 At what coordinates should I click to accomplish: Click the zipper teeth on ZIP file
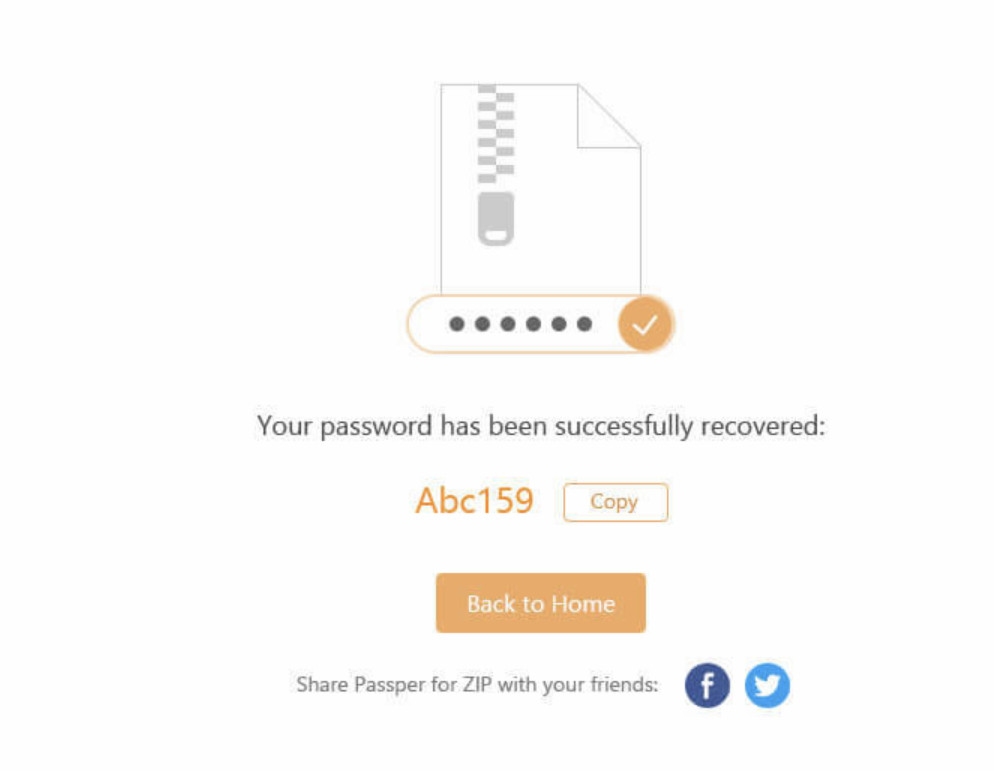pos(496,134)
